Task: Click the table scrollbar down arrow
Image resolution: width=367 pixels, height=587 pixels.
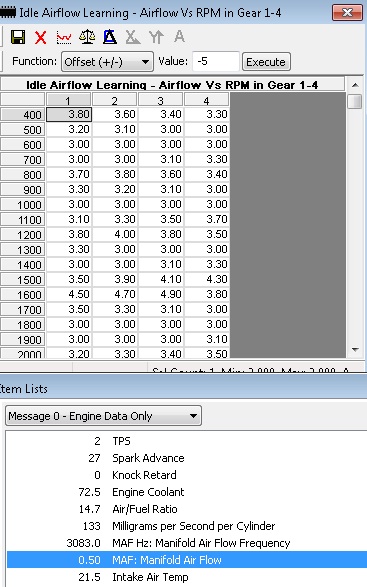Action: tap(355, 350)
